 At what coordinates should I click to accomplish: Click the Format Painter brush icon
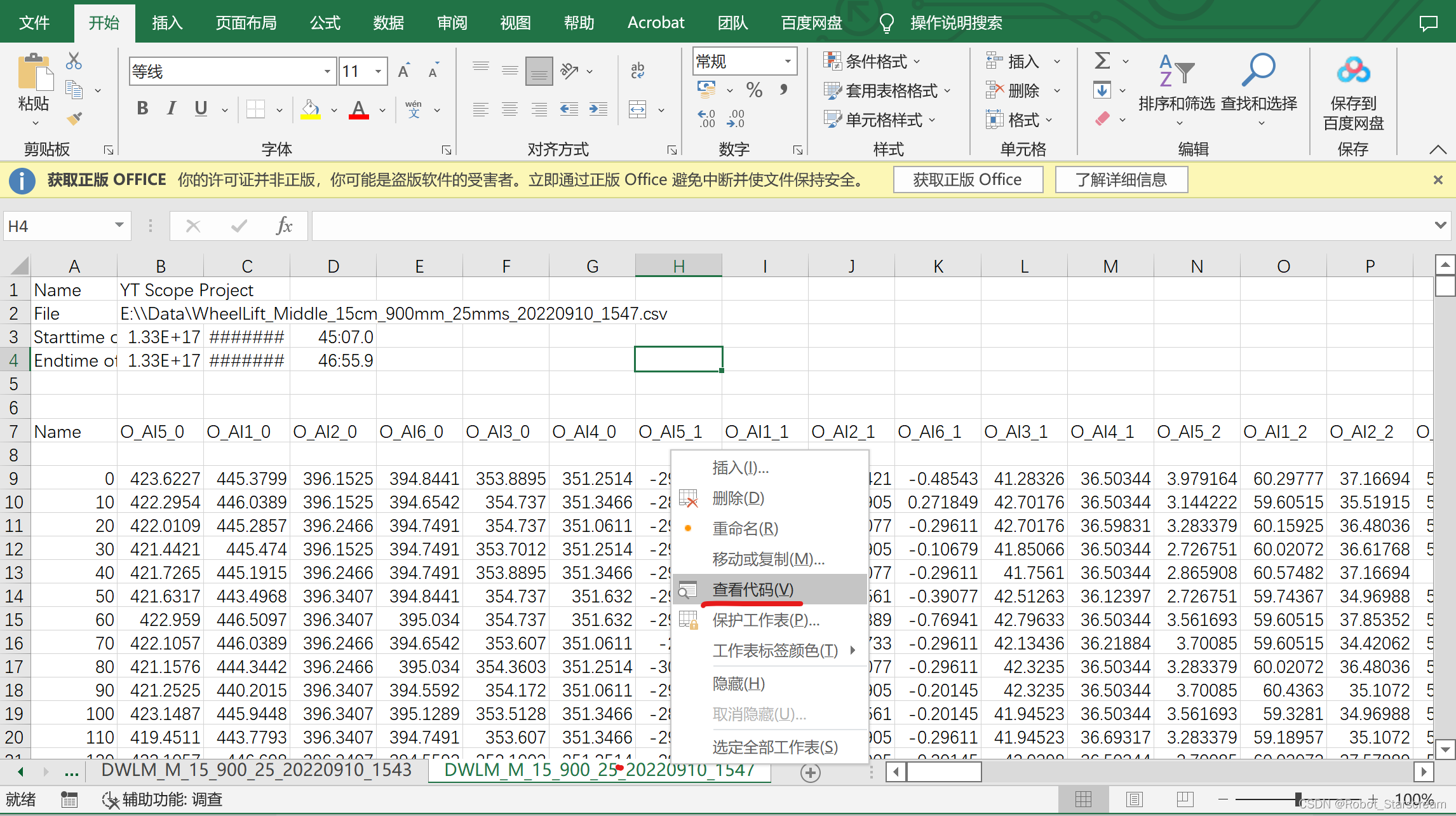tap(74, 119)
